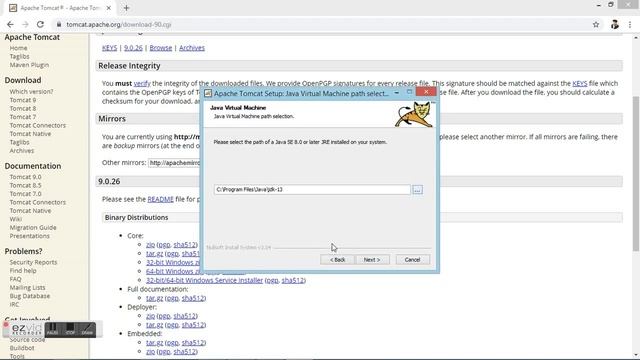Open Other mirrors dropdown
The width and height of the screenshot is (640, 360).
[x=174, y=163]
